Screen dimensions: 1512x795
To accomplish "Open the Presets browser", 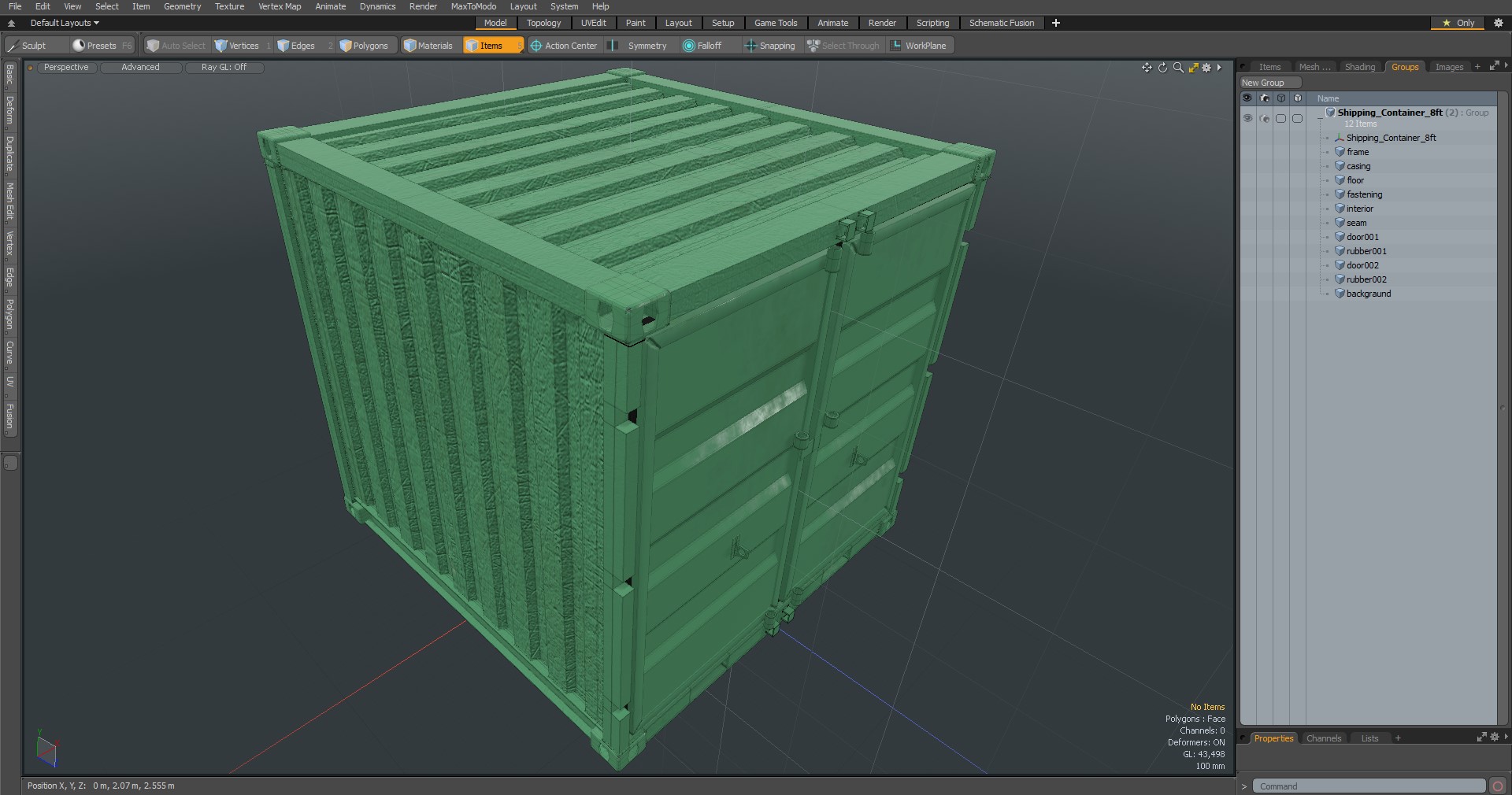I will (x=102, y=46).
